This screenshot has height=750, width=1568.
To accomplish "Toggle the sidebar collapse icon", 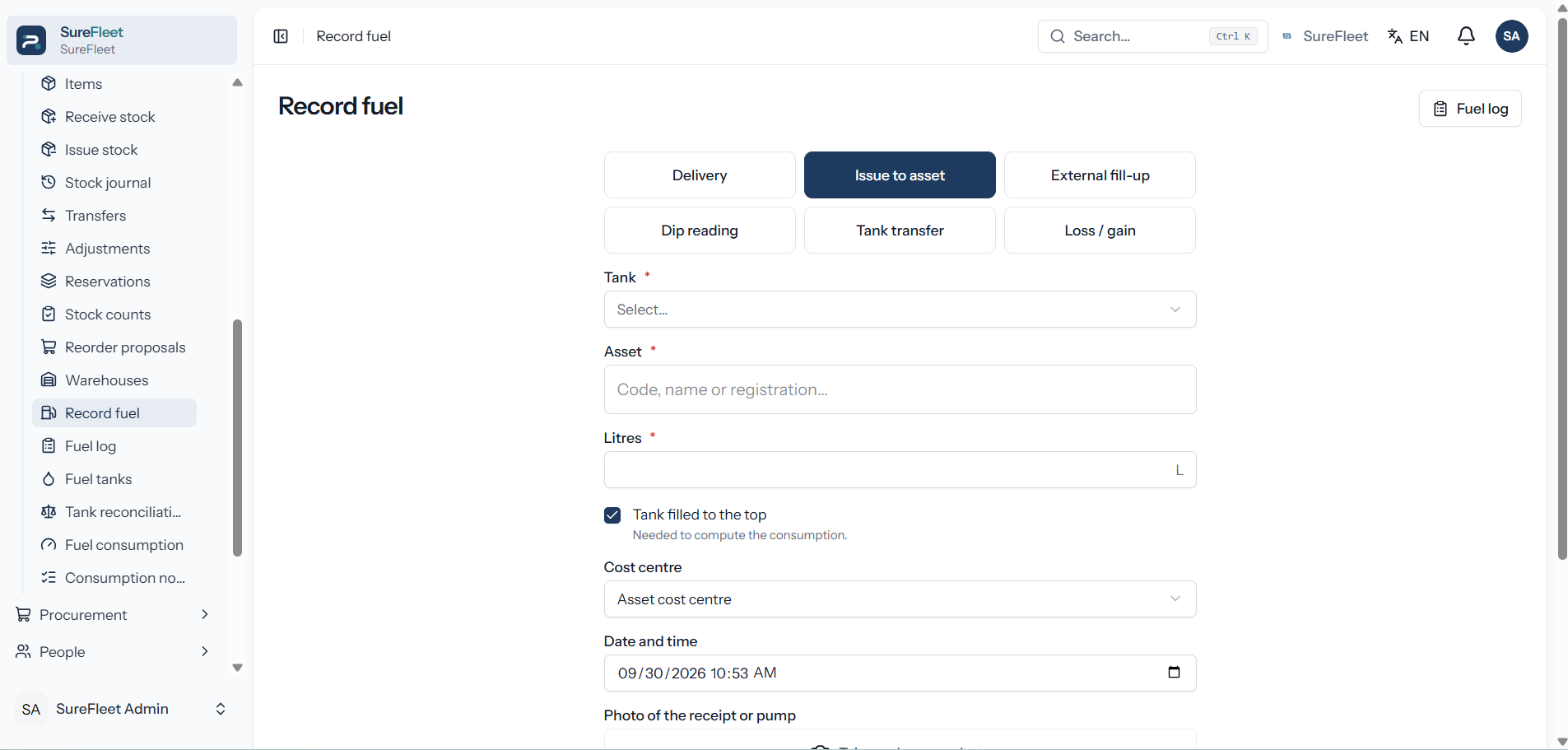I will 281,36.
